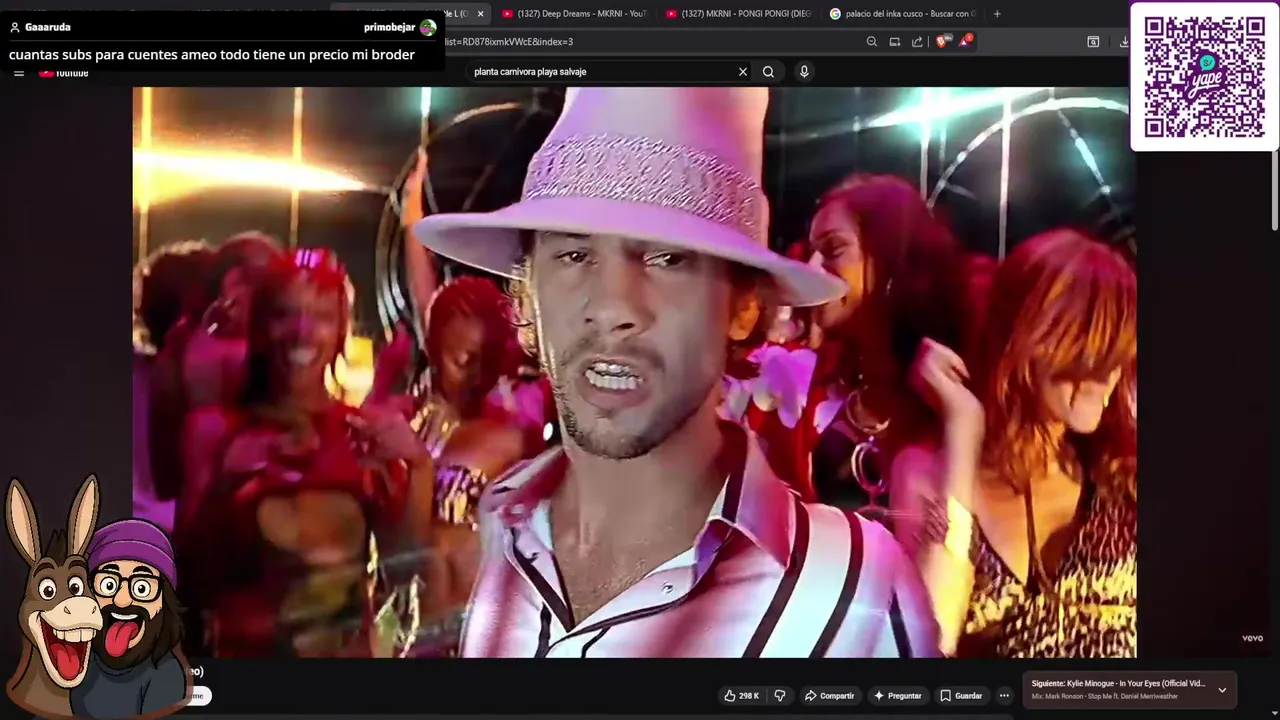Viewport: 1280px width, 720px height.
Task: Start voice search with the microphone icon
Action: [804, 72]
